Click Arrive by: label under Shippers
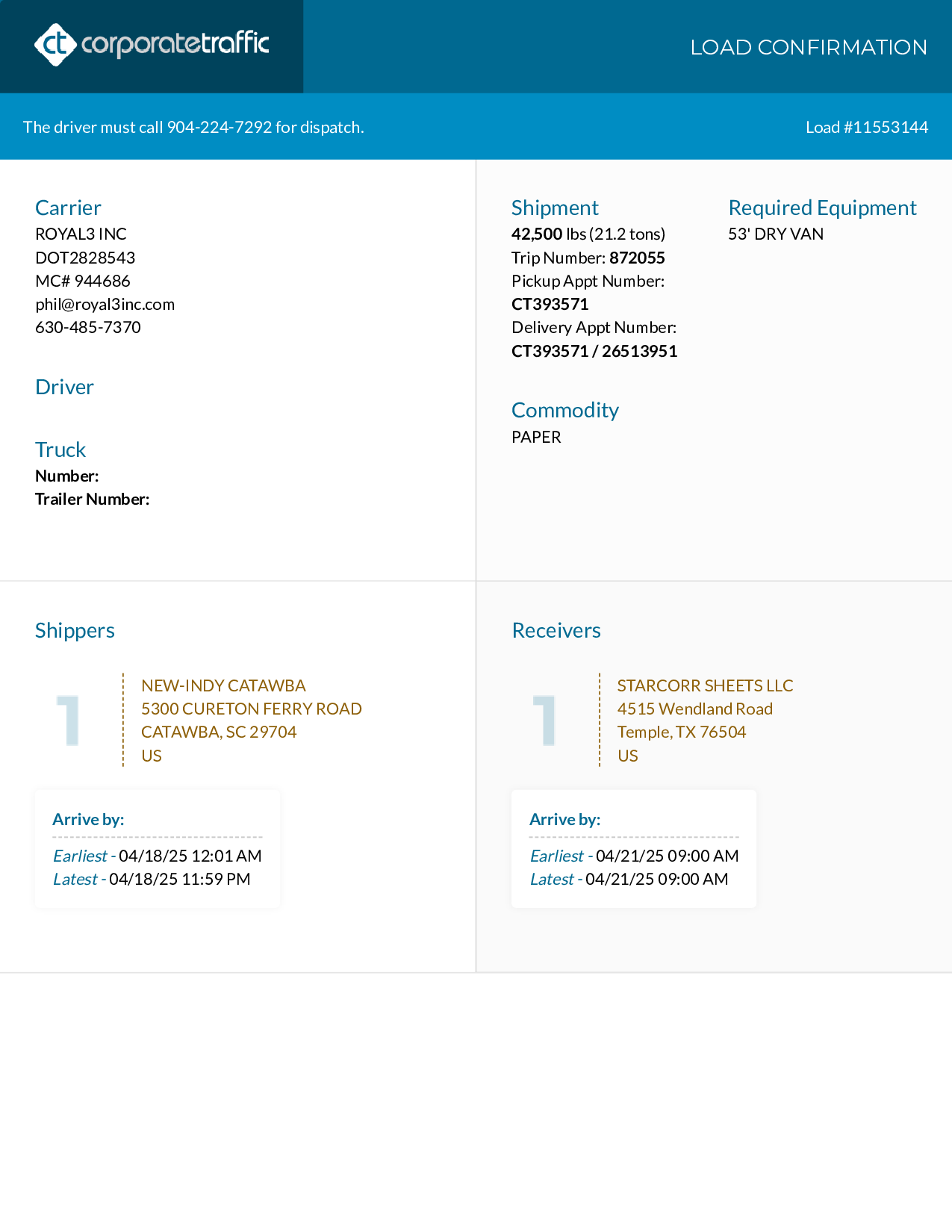The height and width of the screenshot is (1232, 952). (88, 819)
